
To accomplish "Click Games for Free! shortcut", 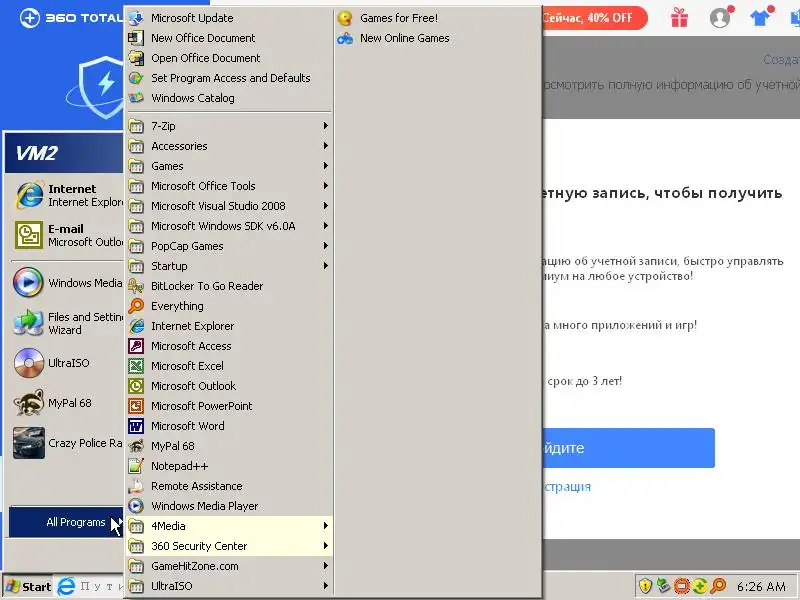I will click(x=438, y=18).
